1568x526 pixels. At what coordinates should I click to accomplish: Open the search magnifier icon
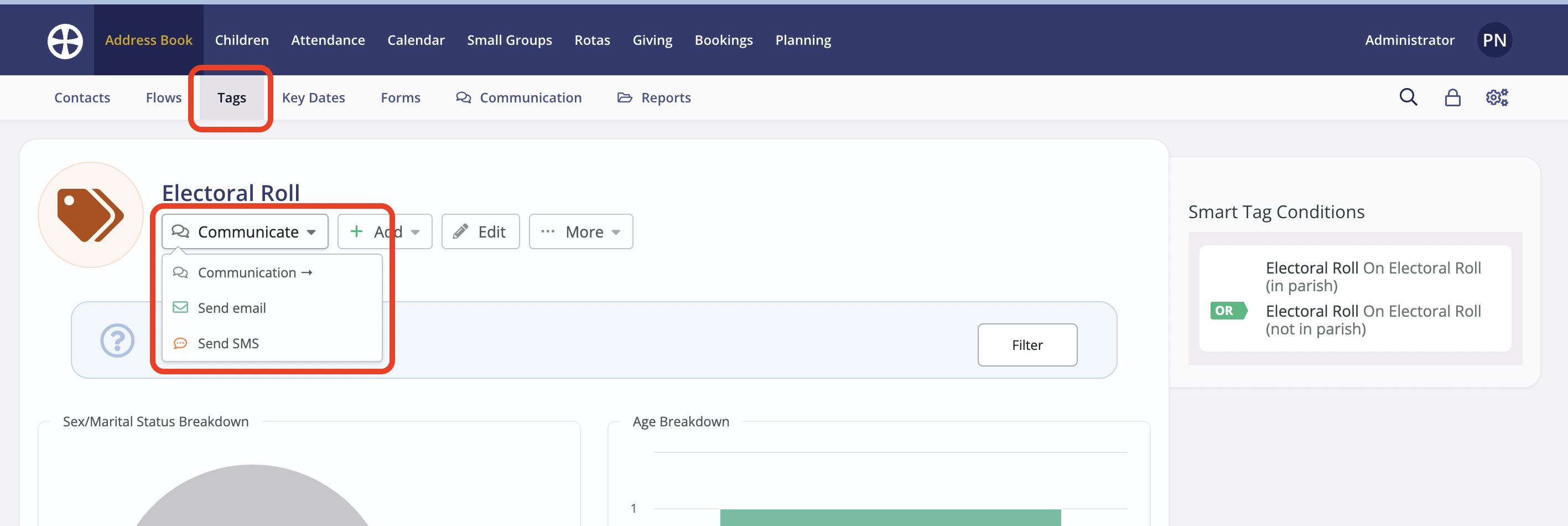coord(1408,97)
